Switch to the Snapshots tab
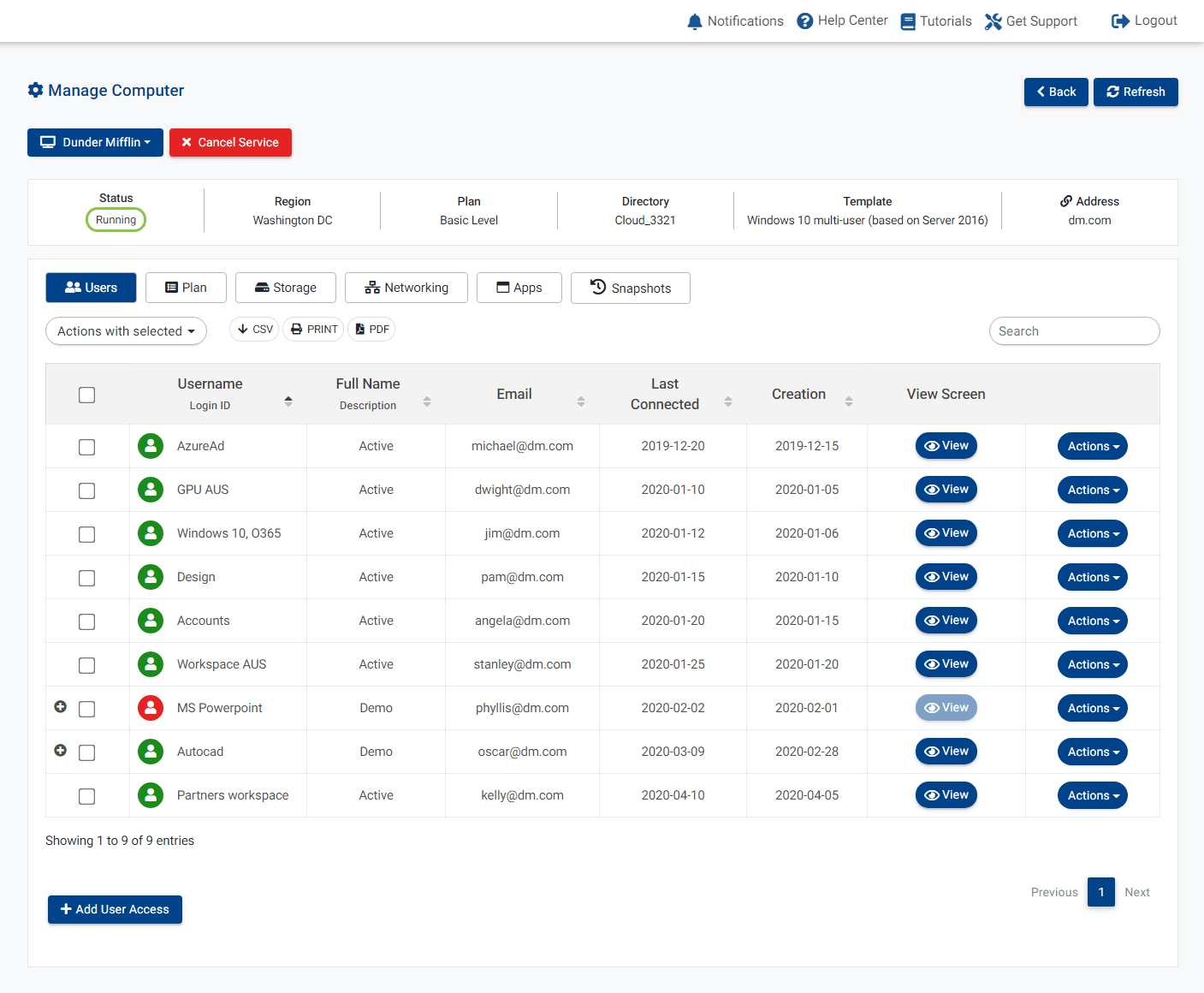Viewport: 1204px width, 993px height. 631,288
